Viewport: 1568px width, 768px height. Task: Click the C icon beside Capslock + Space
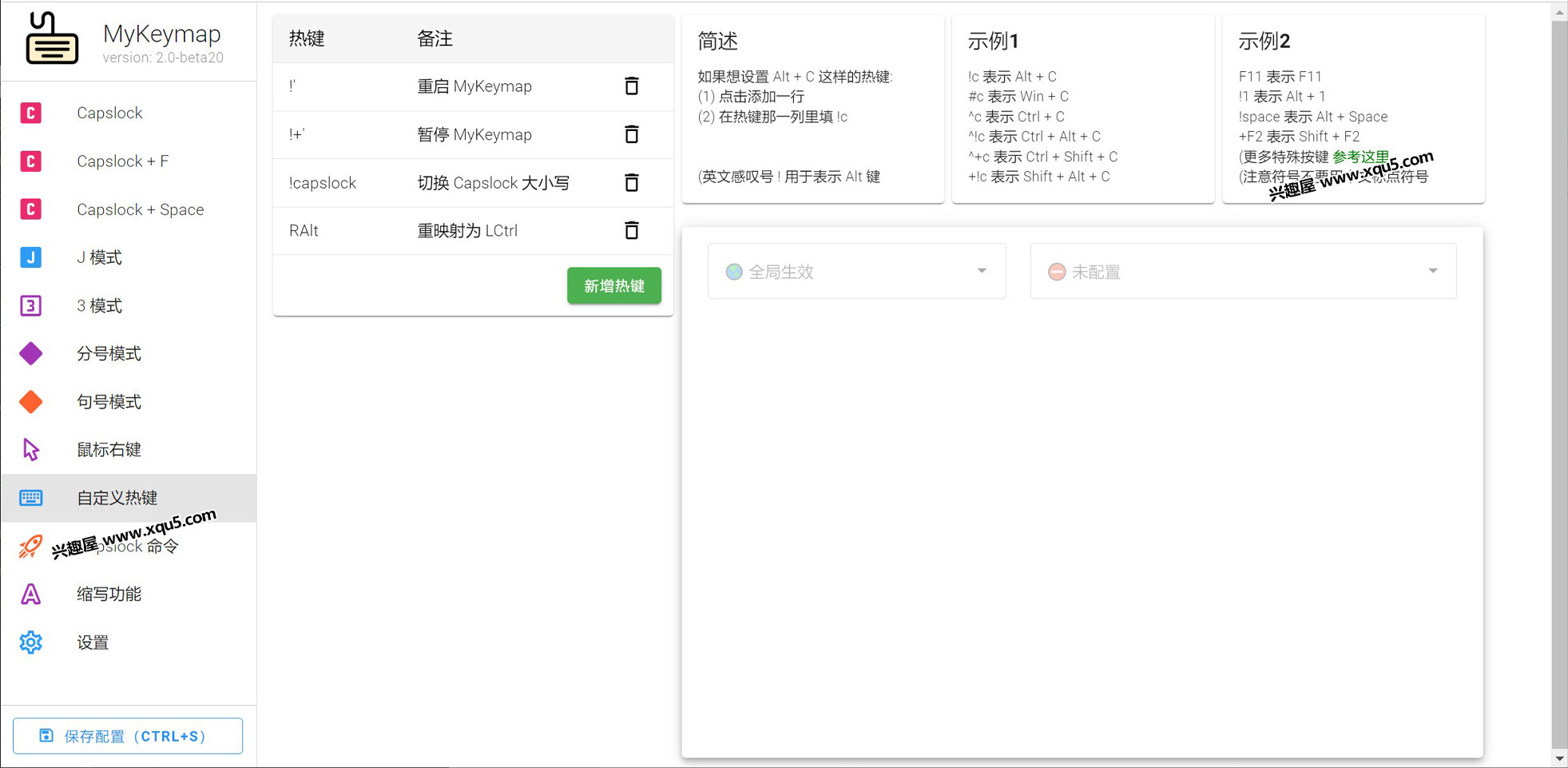tap(30, 209)
